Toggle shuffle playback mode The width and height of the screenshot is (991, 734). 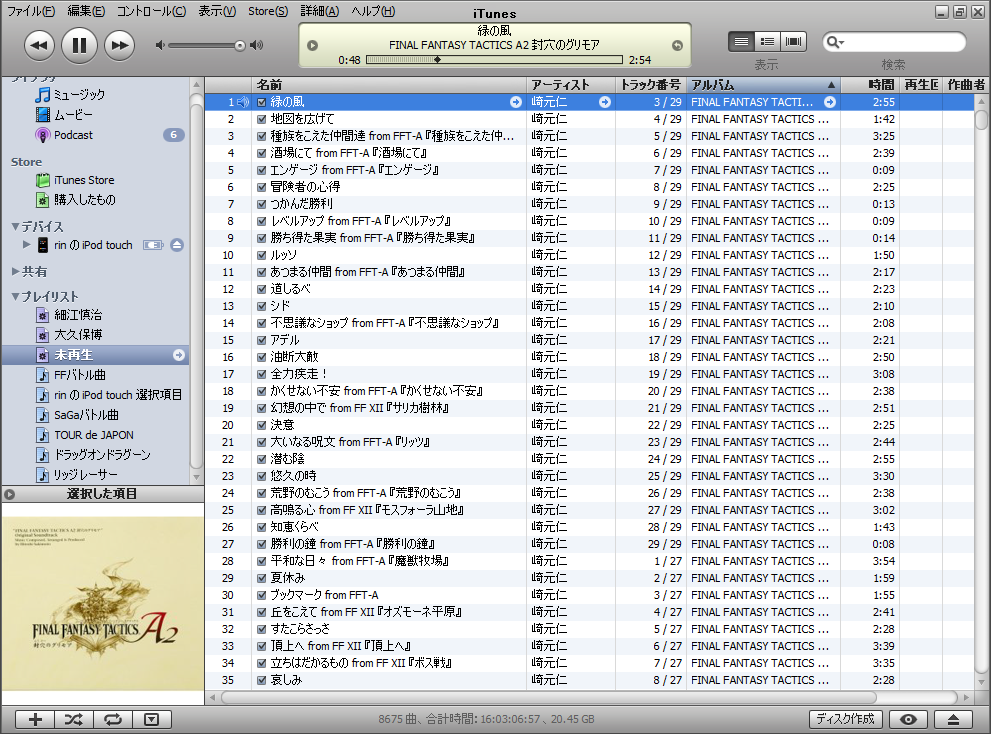point(74,719)
